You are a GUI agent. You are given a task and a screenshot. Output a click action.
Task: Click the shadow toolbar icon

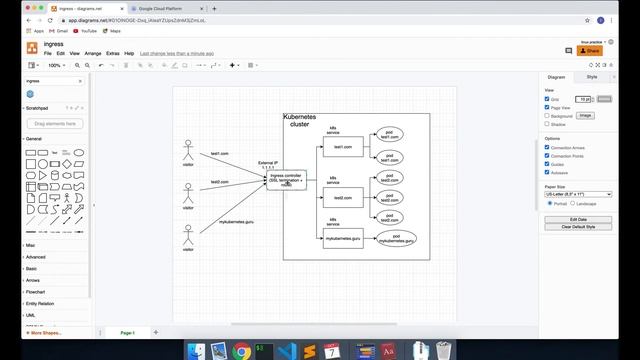coord(185,65)
